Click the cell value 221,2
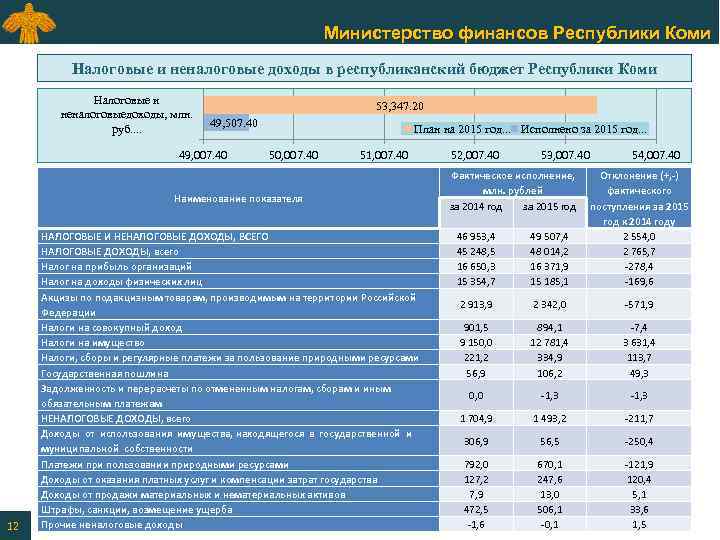Viewport: 720px width, 540px height. click(476, 358)
